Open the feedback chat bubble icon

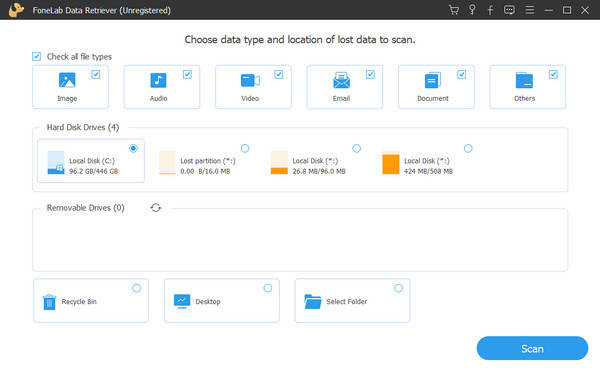(509, 10)
